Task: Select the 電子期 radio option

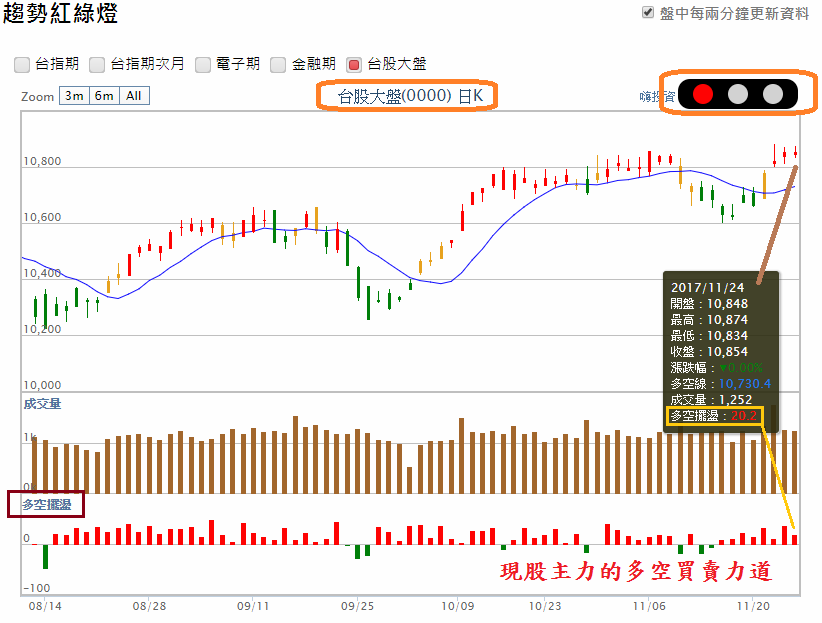Action: (x=203, y=65)
